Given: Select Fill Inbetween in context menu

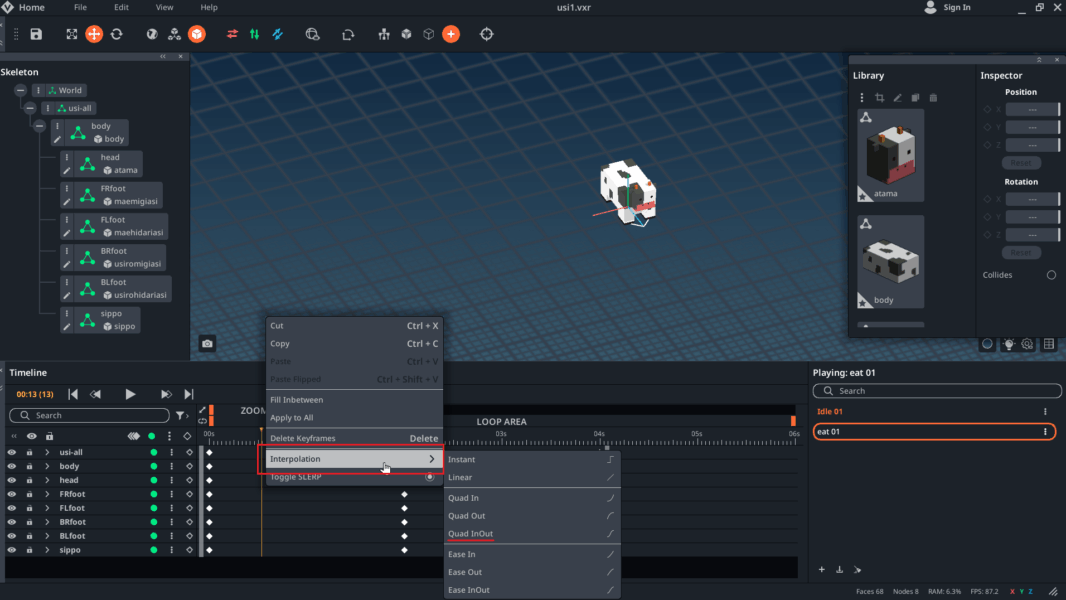Looking at the screenshot, I should click(x=354, y=400).
